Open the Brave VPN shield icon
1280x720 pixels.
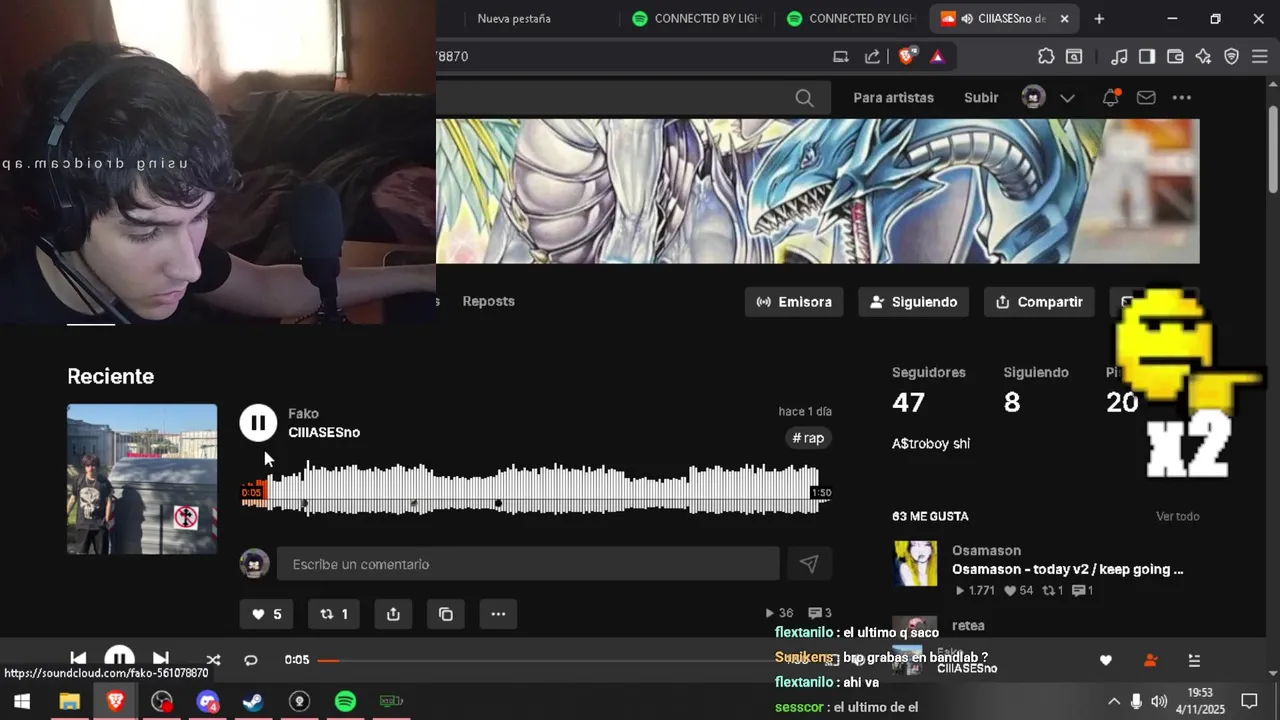[x=1231, y=56]
